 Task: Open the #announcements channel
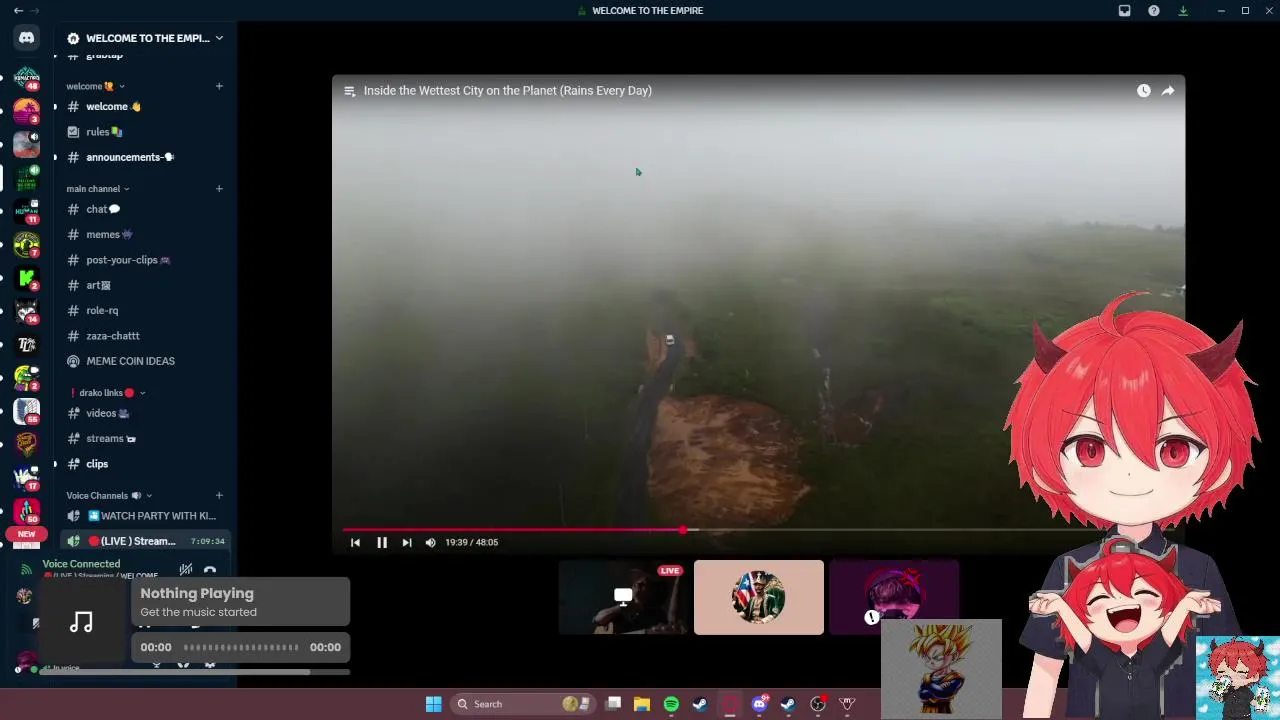(145, 157)
